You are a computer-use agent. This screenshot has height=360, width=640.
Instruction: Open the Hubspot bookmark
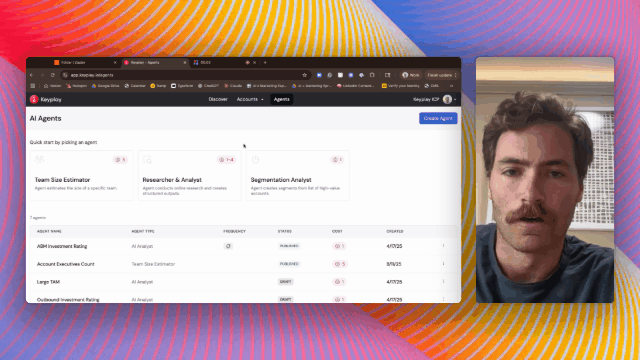tap(76, 86)
